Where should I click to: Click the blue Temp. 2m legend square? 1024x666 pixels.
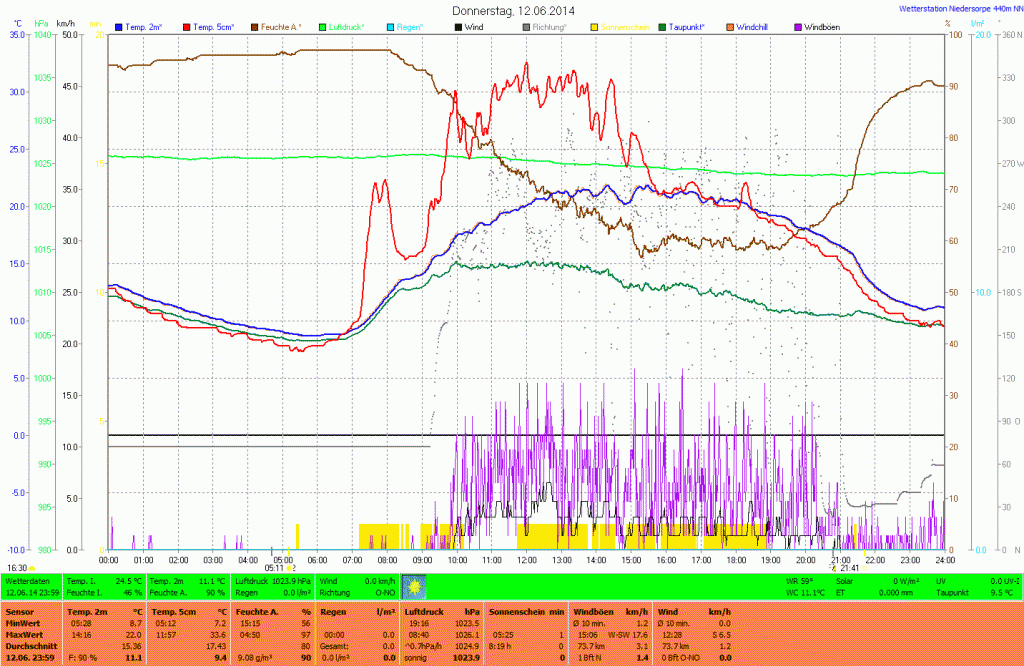pyautogui.click(x=119, y=27)
